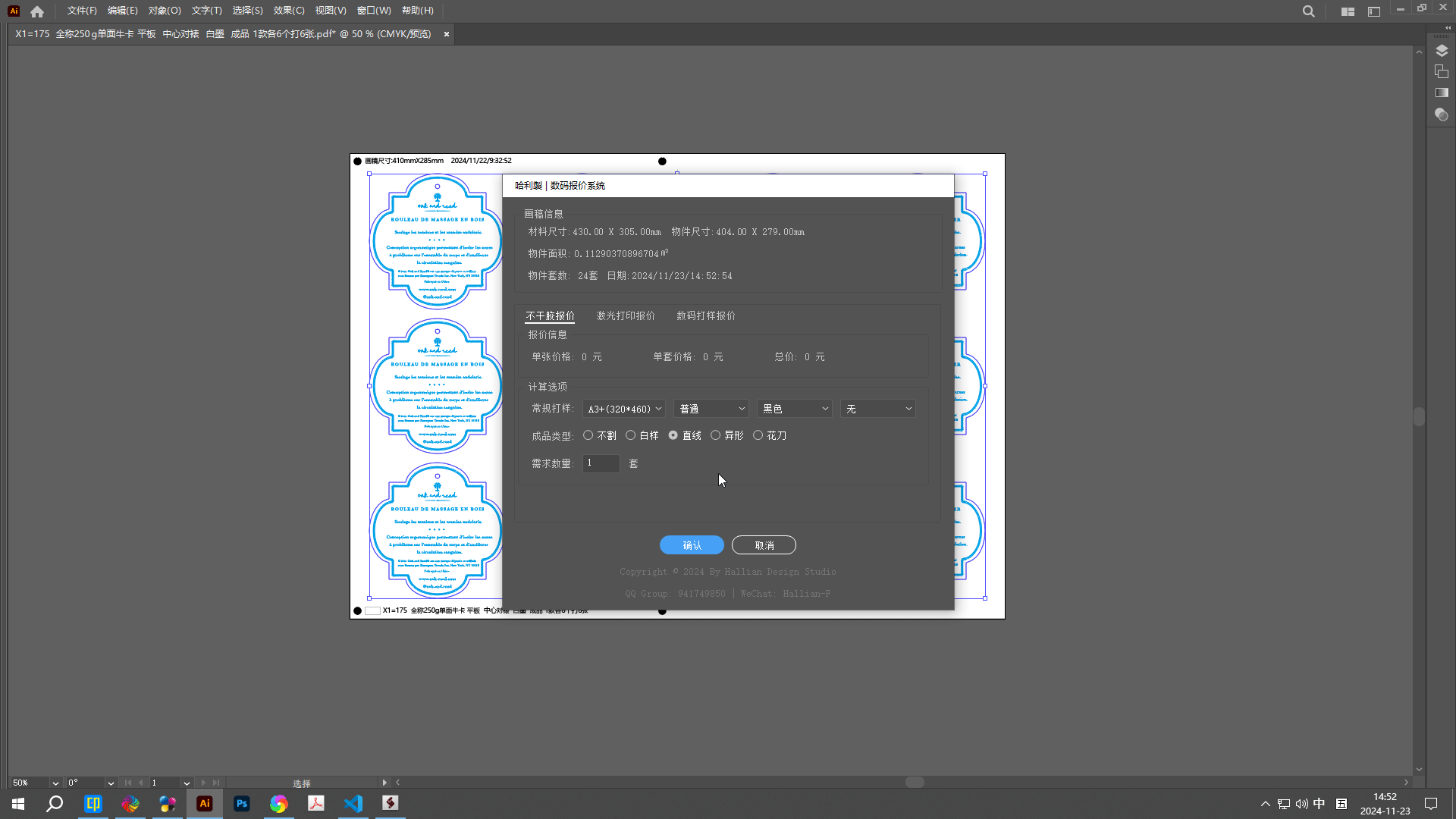Viewport: 1456px width, 819px height.
Task: Open Illustrator from the taskbar
Action: pyautogui.click(x=205, y=804)
